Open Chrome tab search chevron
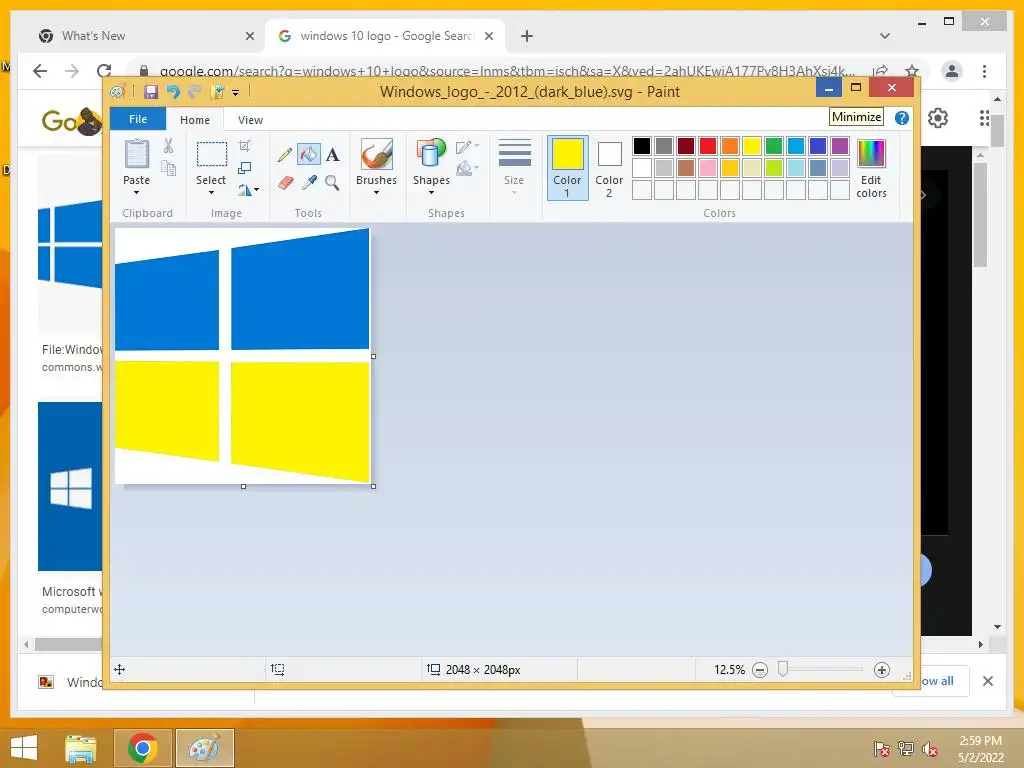Image resolution: width=1024 pixels, height=768 pixels. tap(885, 36)
